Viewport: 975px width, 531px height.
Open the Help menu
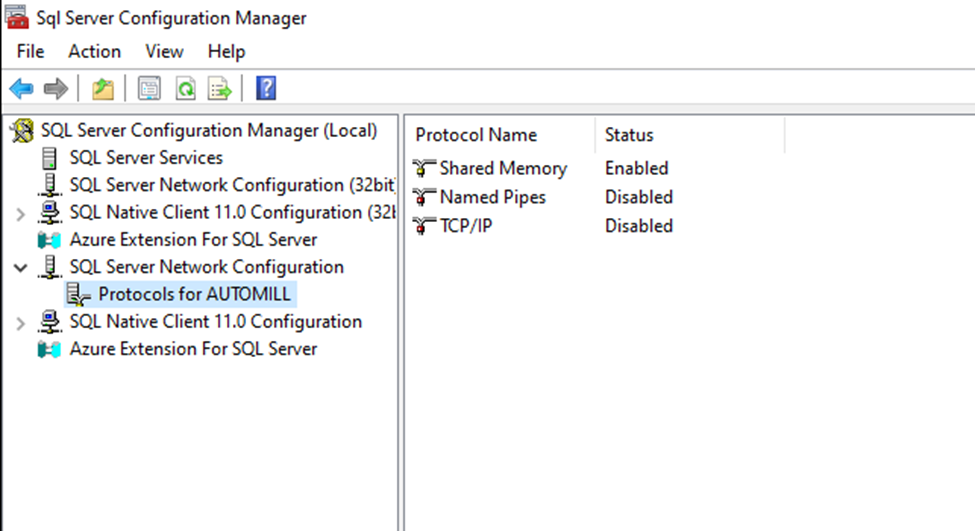[x=226, y=52]
